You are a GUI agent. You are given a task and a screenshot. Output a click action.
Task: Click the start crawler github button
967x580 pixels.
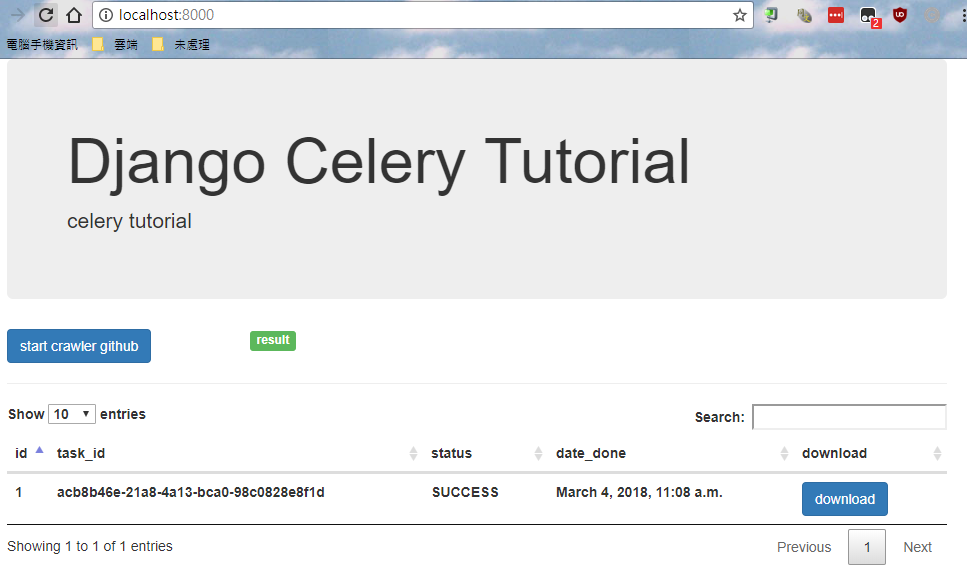(79, 346)
